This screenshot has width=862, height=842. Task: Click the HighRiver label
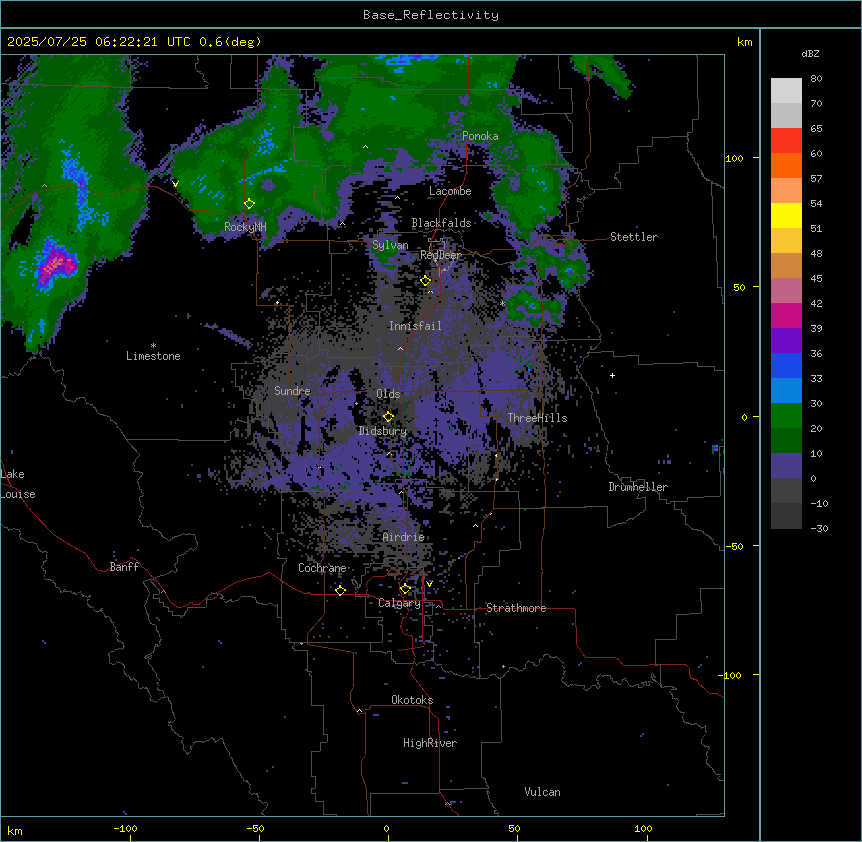pos(430,743)
